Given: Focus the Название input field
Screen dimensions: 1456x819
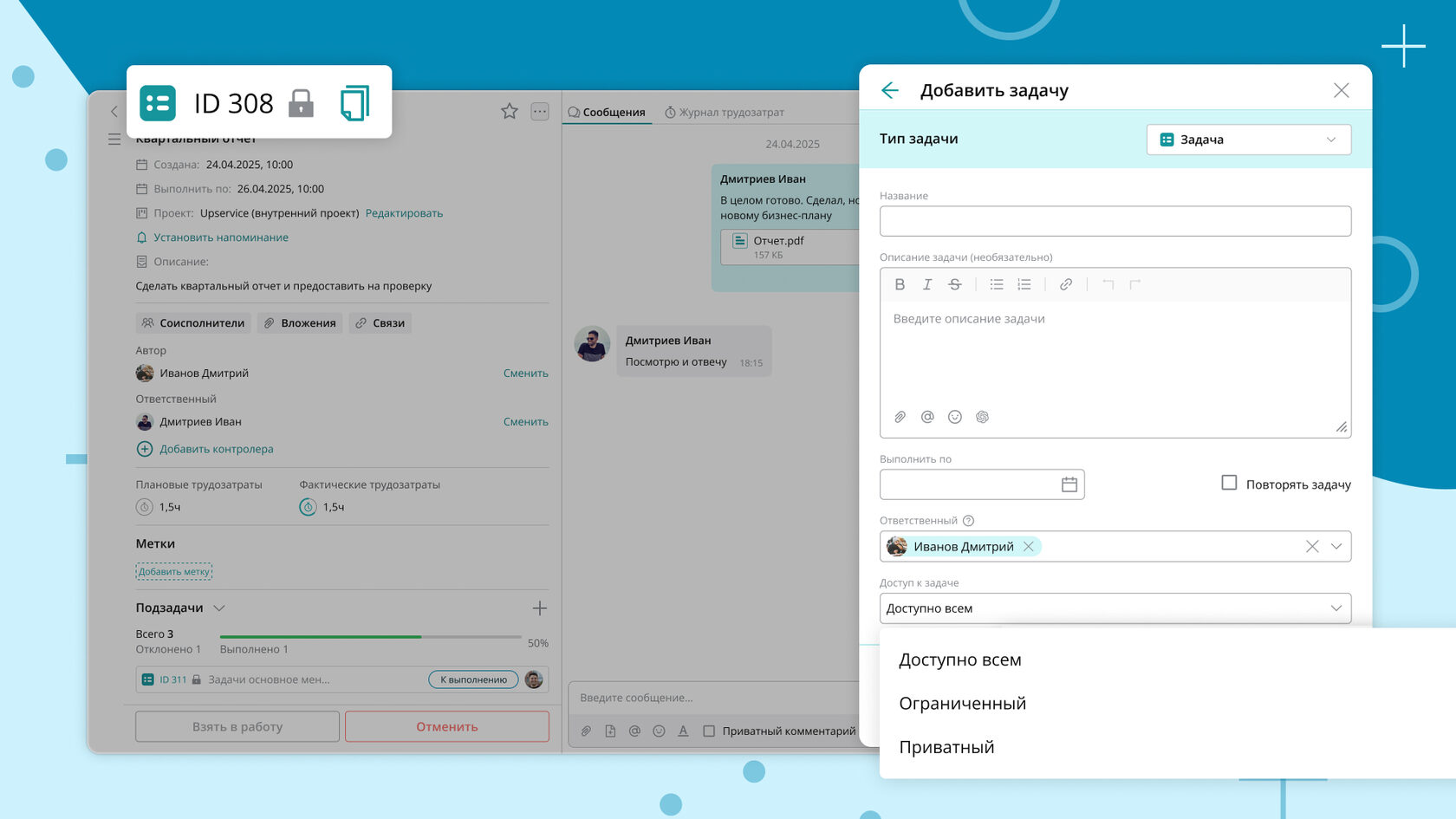Looking at the screenshot, I should point(1115,221).
